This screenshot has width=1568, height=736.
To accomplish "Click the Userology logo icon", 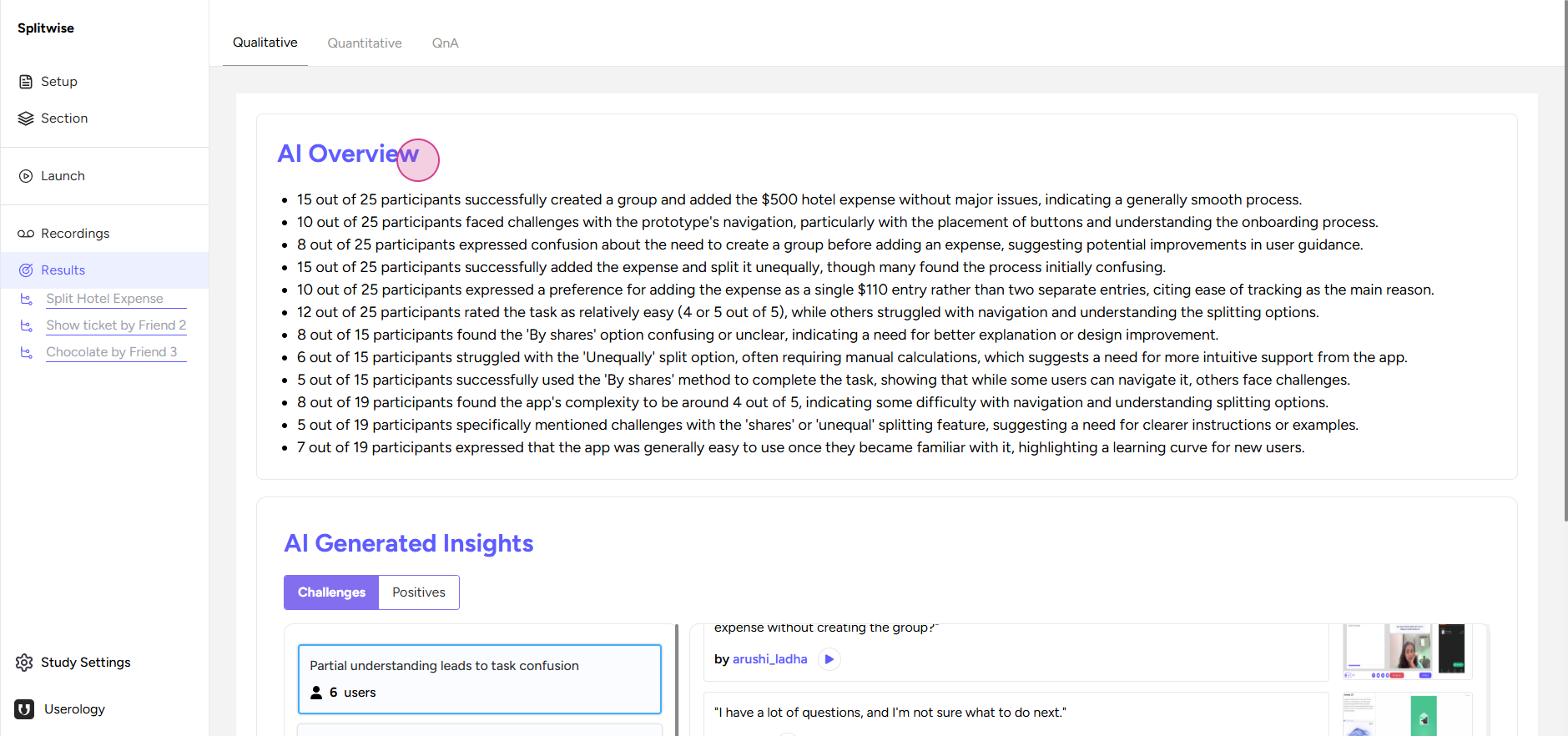I will click(24, 709).
